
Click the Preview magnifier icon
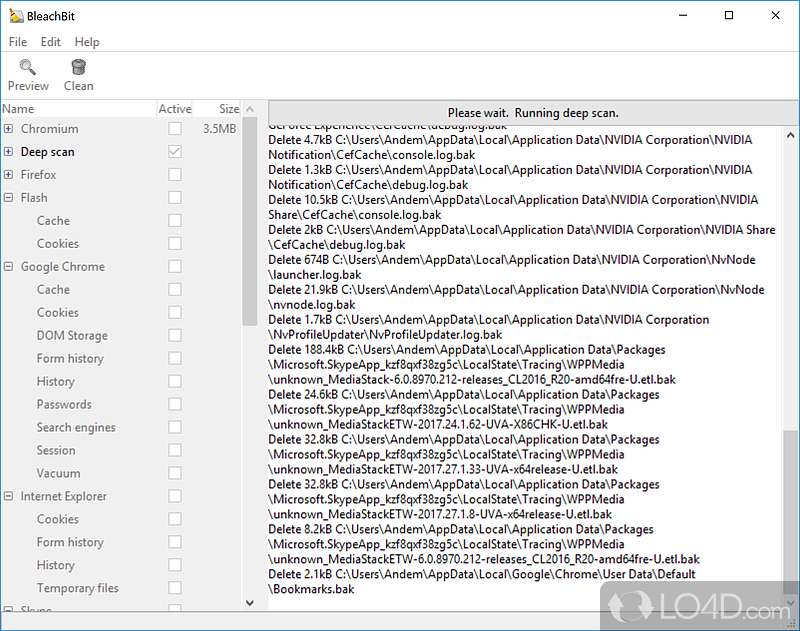pos(28,67)
